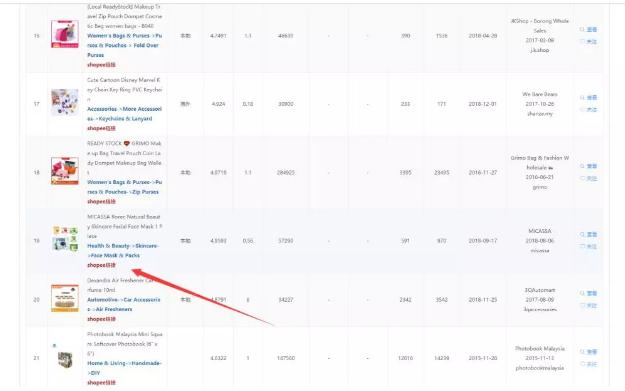Click the air freshener product thumbnail

(65, 298)
